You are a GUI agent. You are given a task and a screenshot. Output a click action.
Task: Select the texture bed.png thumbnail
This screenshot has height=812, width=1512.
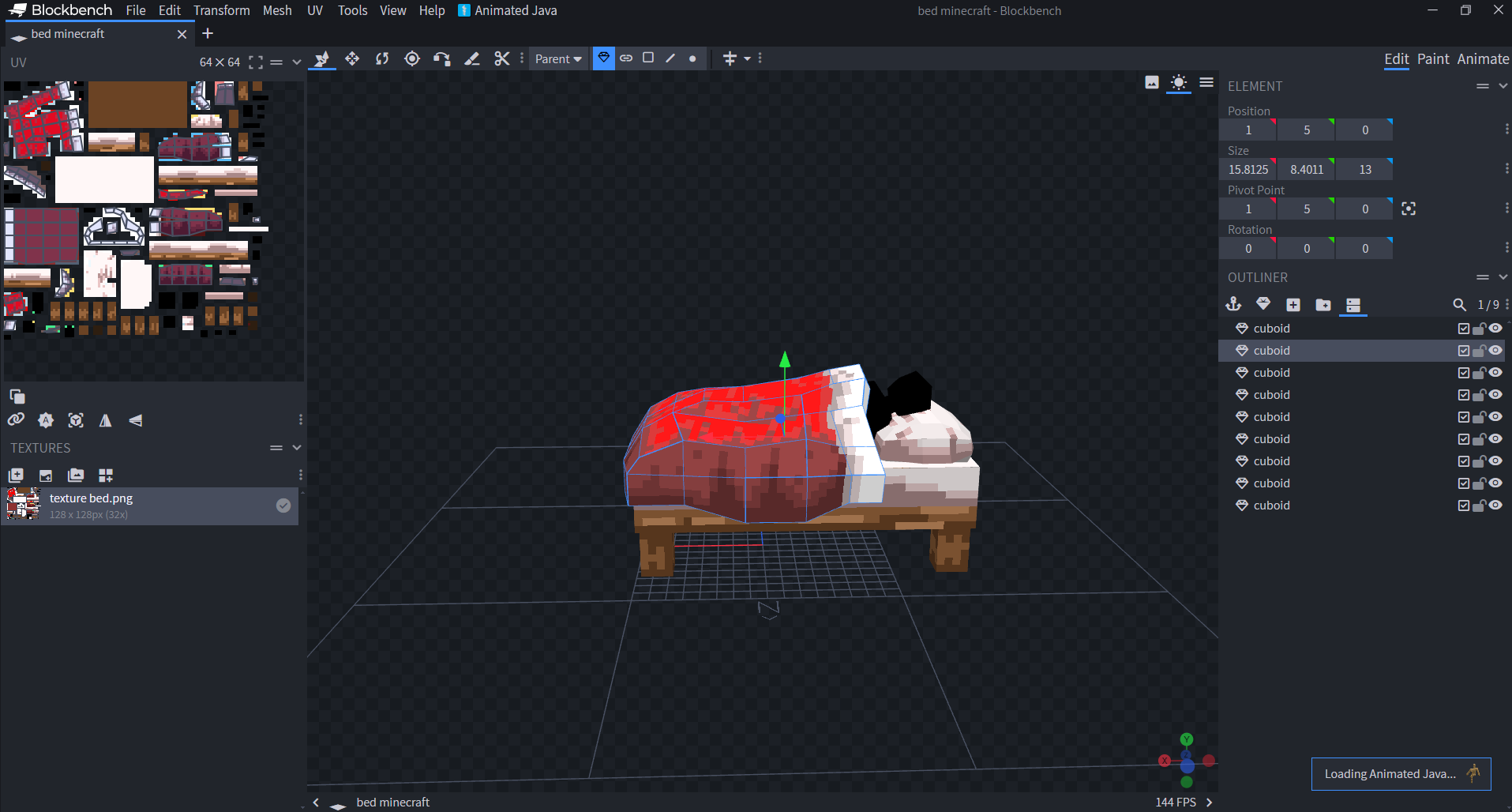24,506
